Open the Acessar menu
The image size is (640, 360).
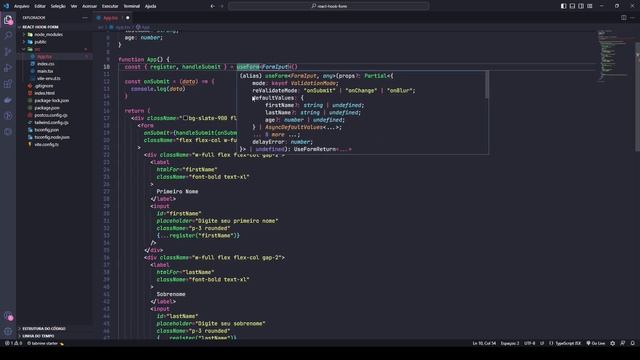(89, 6)
